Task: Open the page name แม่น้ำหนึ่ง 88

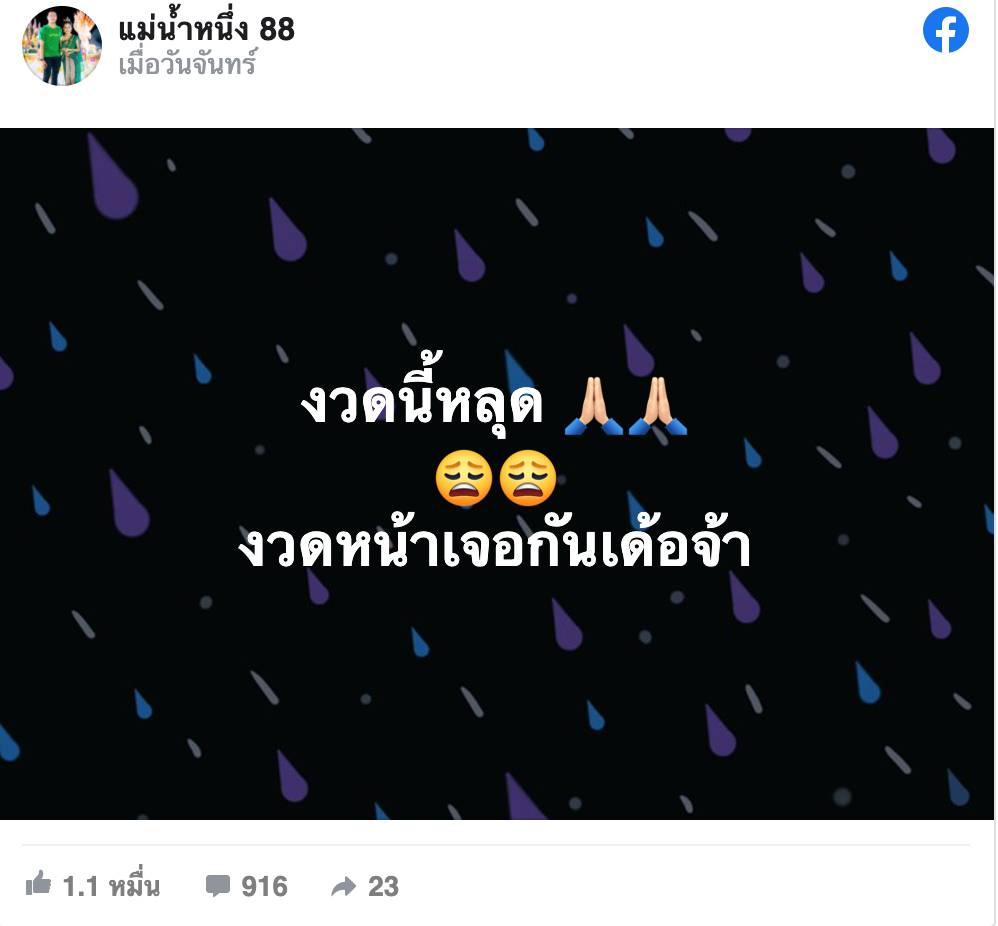Action: 207,30
